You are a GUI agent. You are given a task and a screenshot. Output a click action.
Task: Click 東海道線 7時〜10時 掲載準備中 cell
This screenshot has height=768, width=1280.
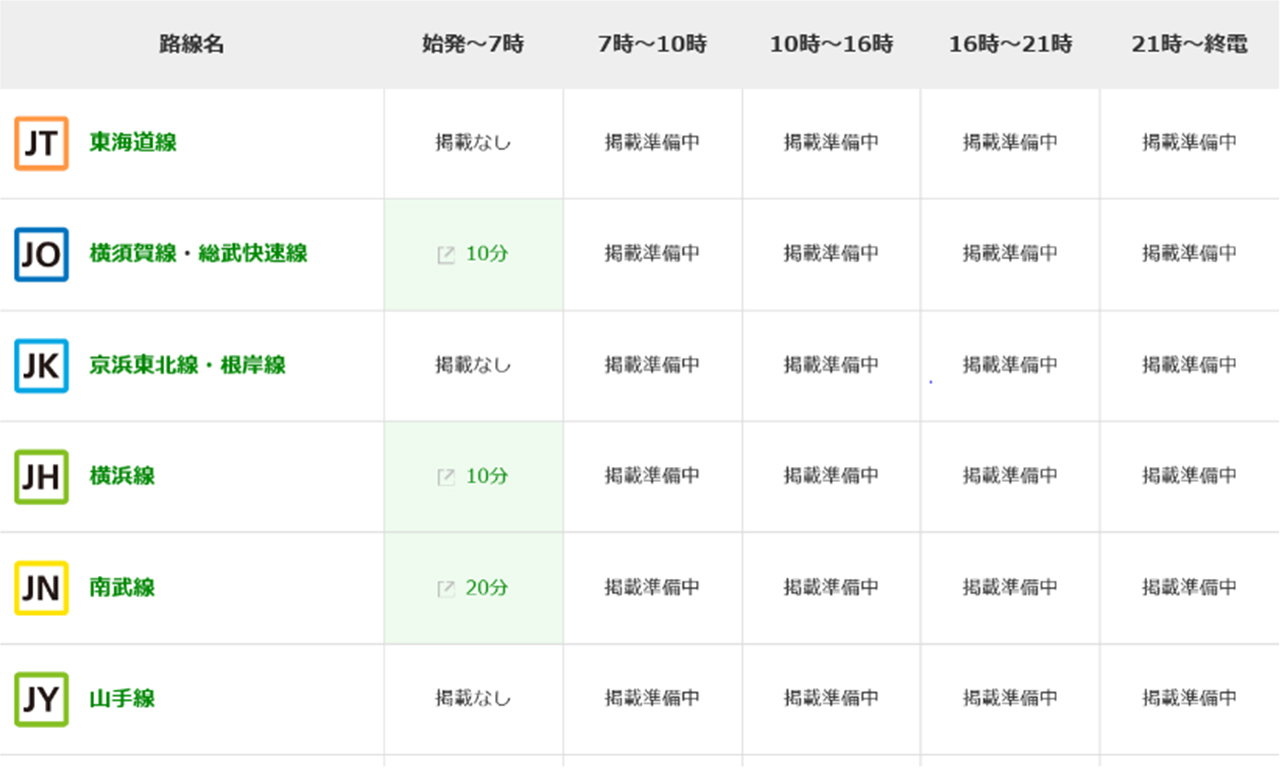click(652, 143)
